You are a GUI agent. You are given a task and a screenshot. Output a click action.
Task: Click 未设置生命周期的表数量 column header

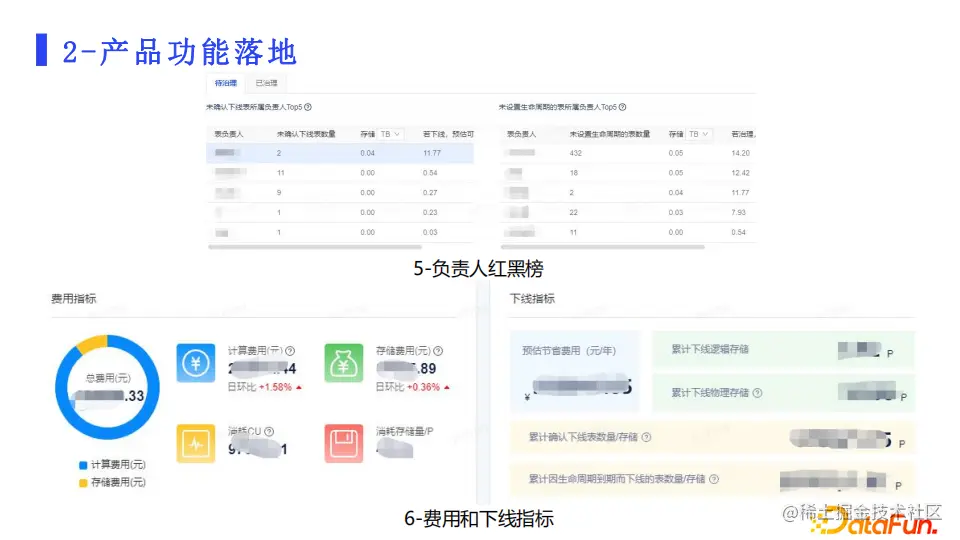tap(610, 134)
